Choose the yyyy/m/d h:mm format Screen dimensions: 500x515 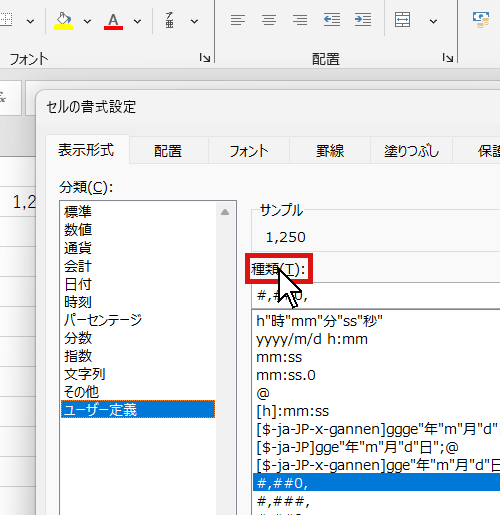377,339
